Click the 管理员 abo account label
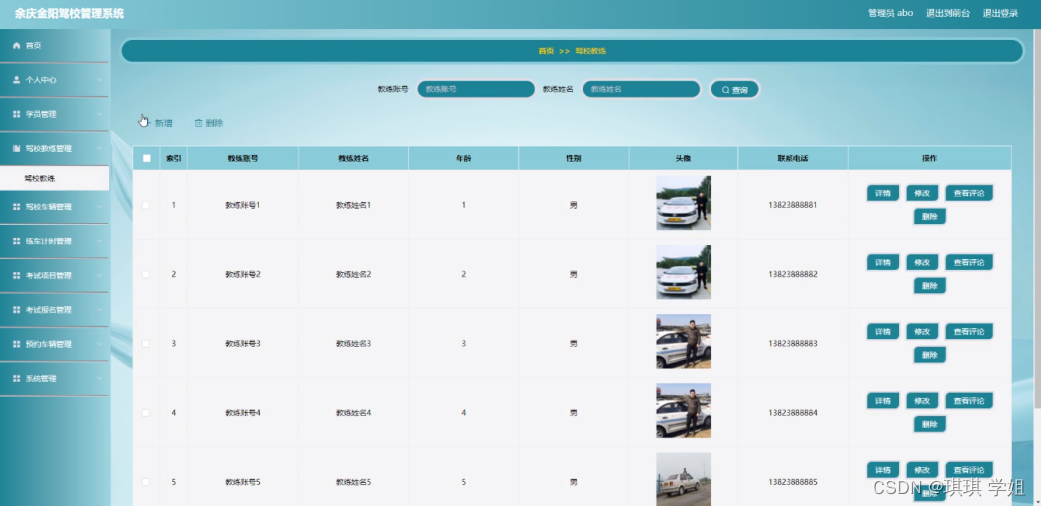Image resolution: width=1041 pixels, height=506 pixels. click(x=890, y=13)
